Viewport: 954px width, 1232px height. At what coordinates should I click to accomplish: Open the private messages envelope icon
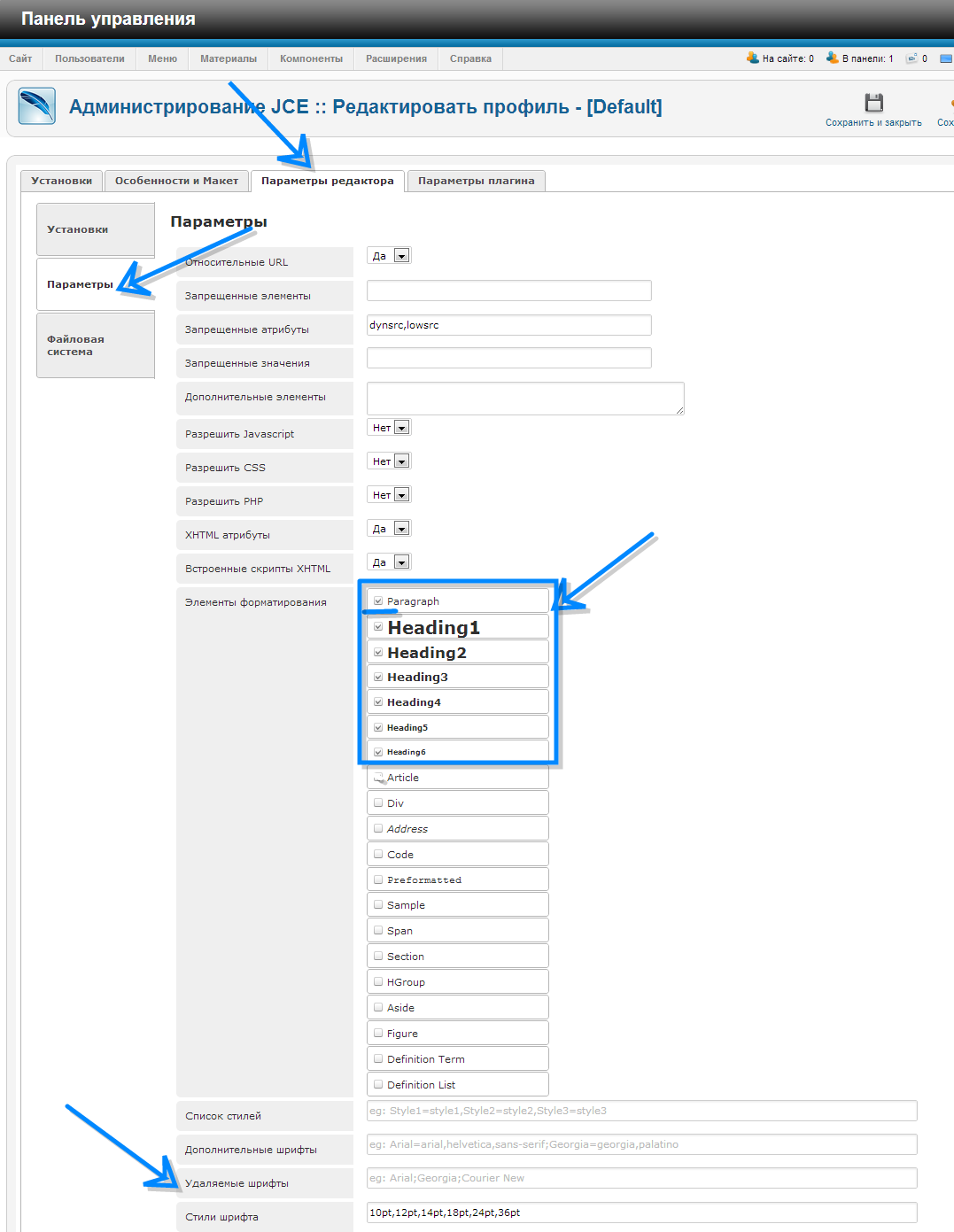coord(911,58)
